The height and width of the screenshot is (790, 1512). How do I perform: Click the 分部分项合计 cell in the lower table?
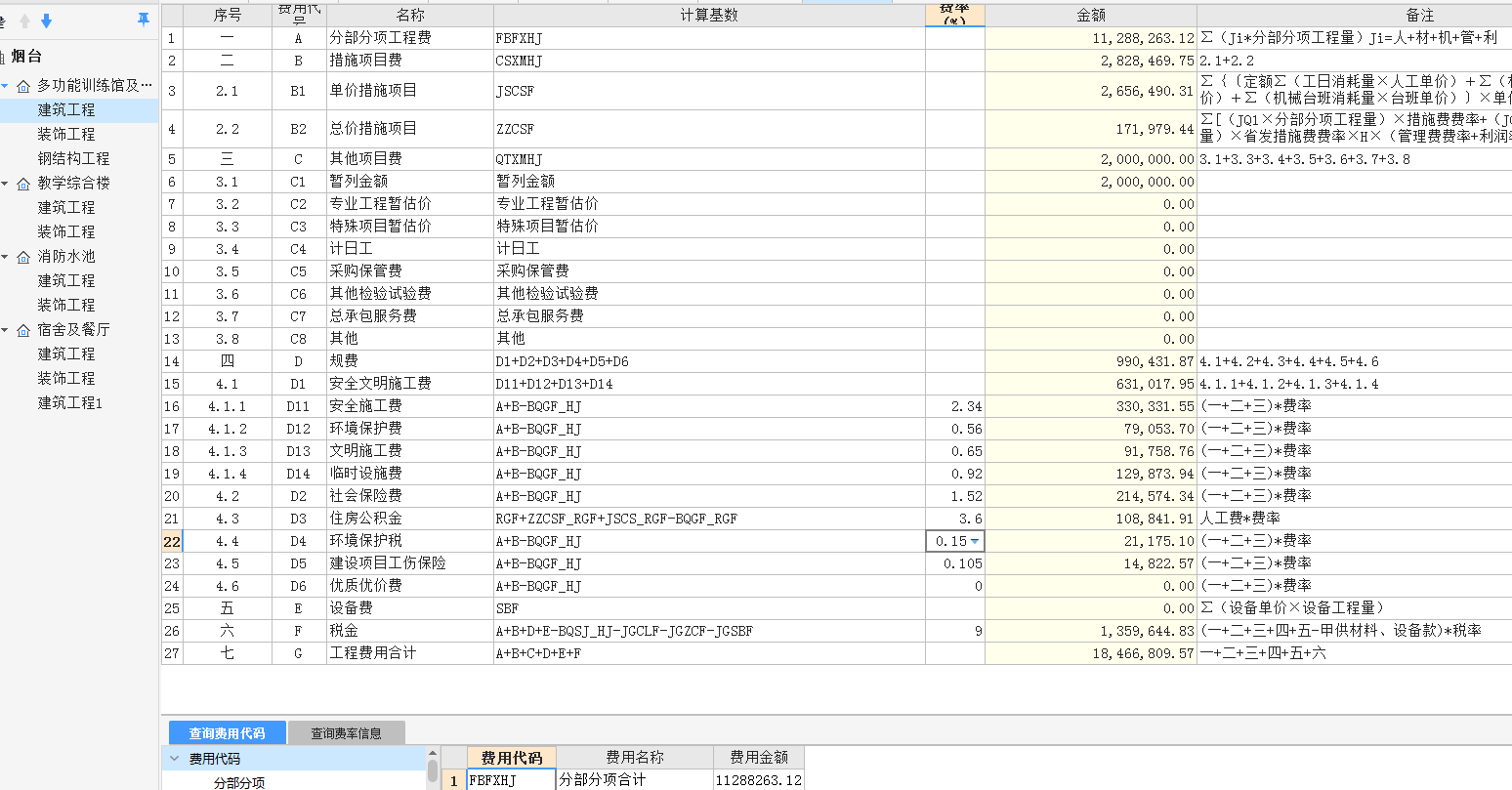(635, 780)
